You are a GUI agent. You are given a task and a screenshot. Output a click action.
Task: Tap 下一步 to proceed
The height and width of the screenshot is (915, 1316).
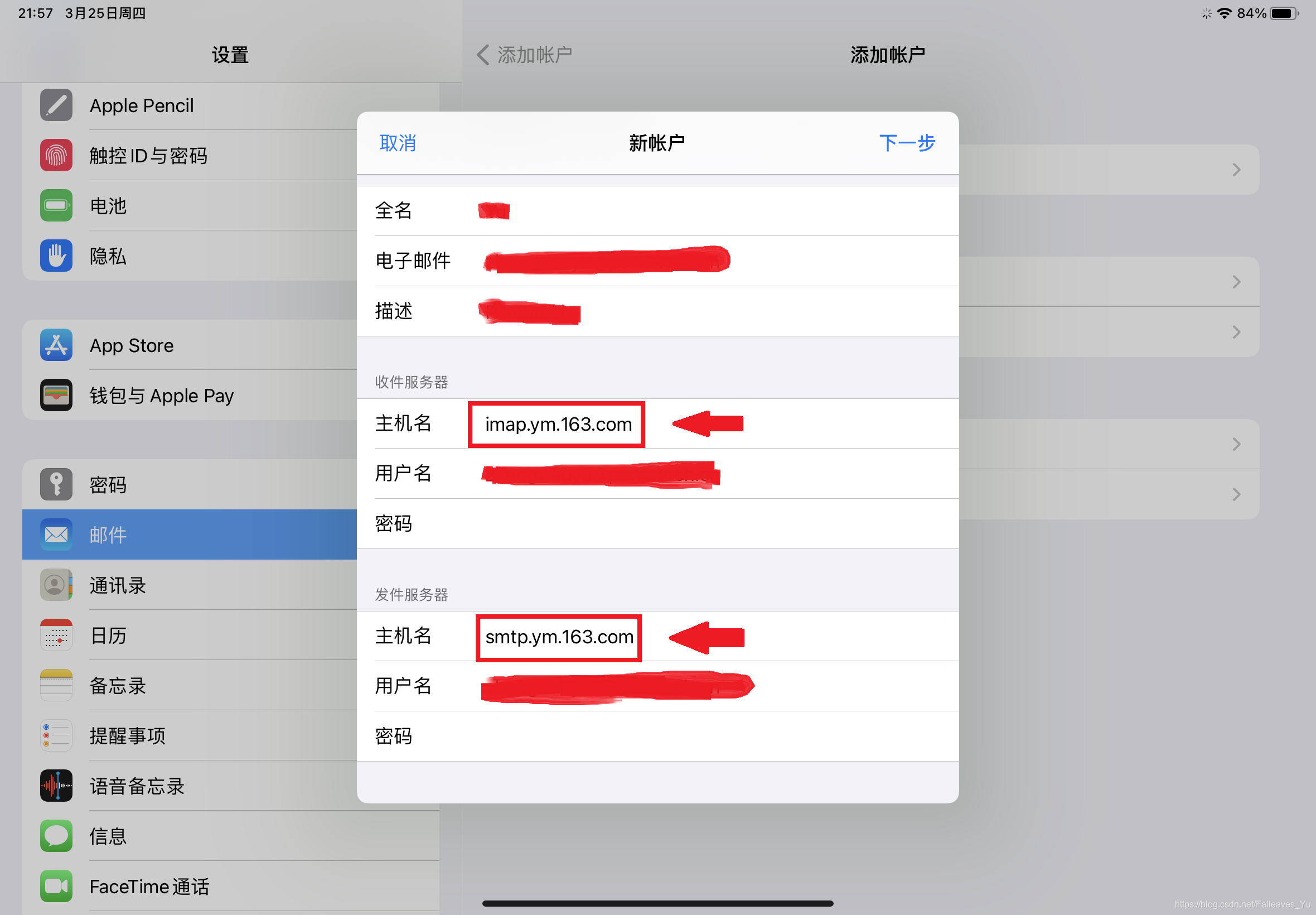pos(906,143)
